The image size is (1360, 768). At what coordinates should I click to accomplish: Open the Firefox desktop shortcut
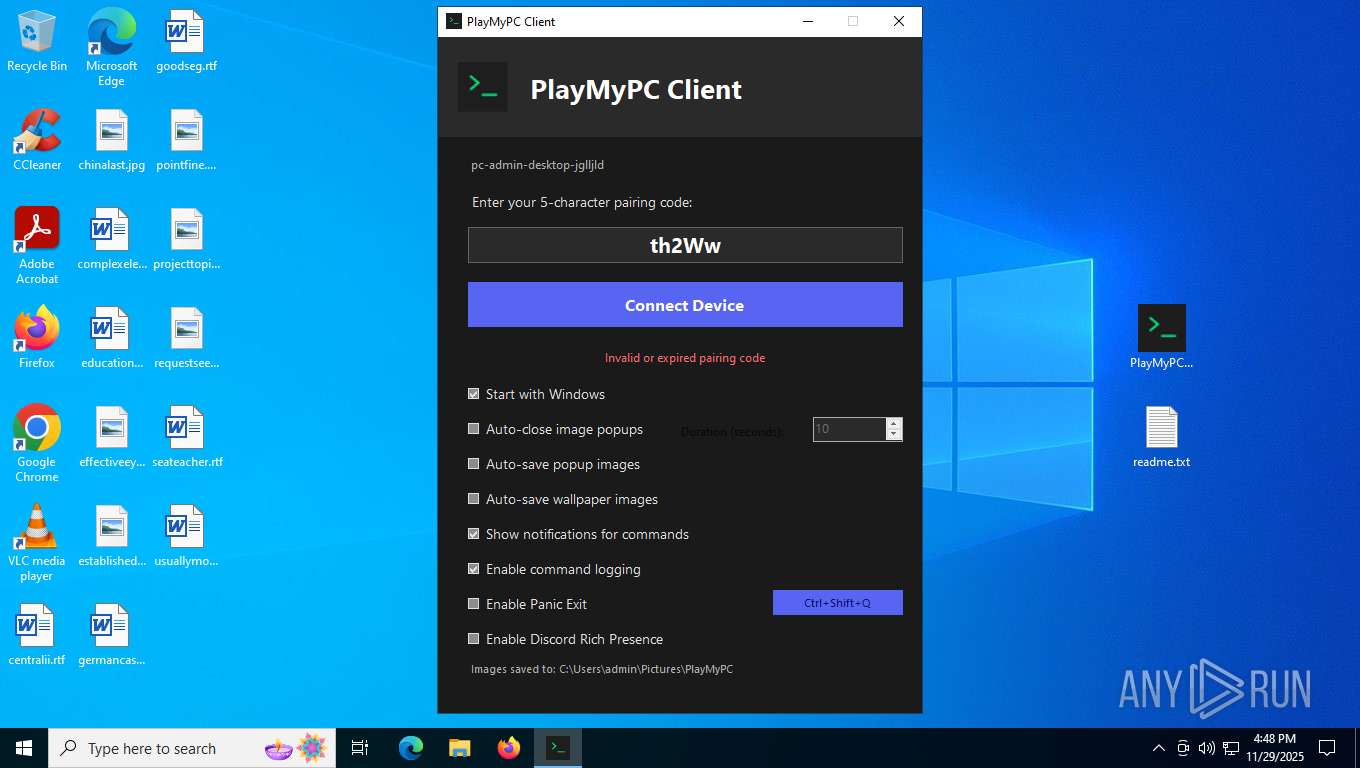(37, 338)
